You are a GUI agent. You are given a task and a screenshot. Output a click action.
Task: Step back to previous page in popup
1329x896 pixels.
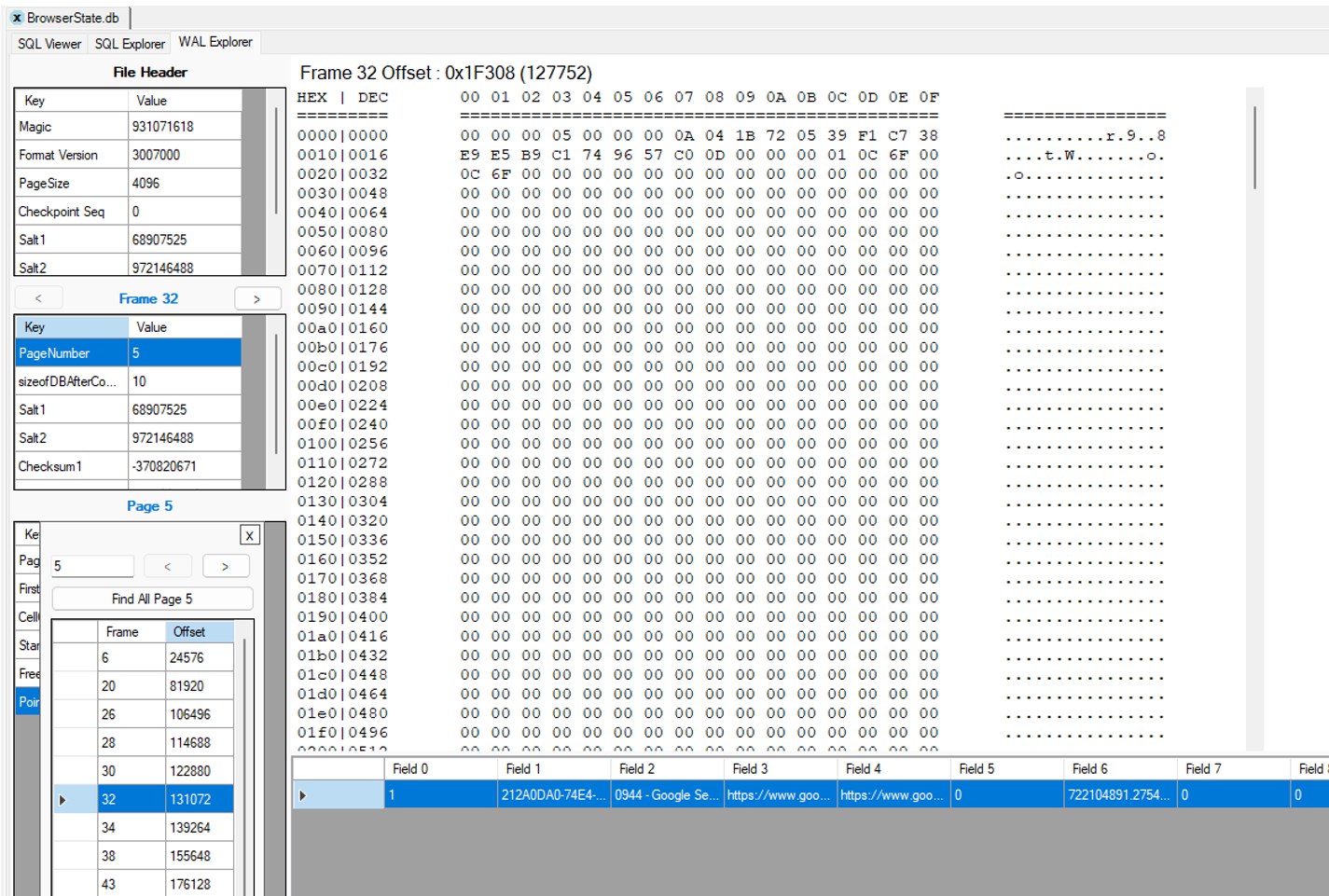coord(168,566)
